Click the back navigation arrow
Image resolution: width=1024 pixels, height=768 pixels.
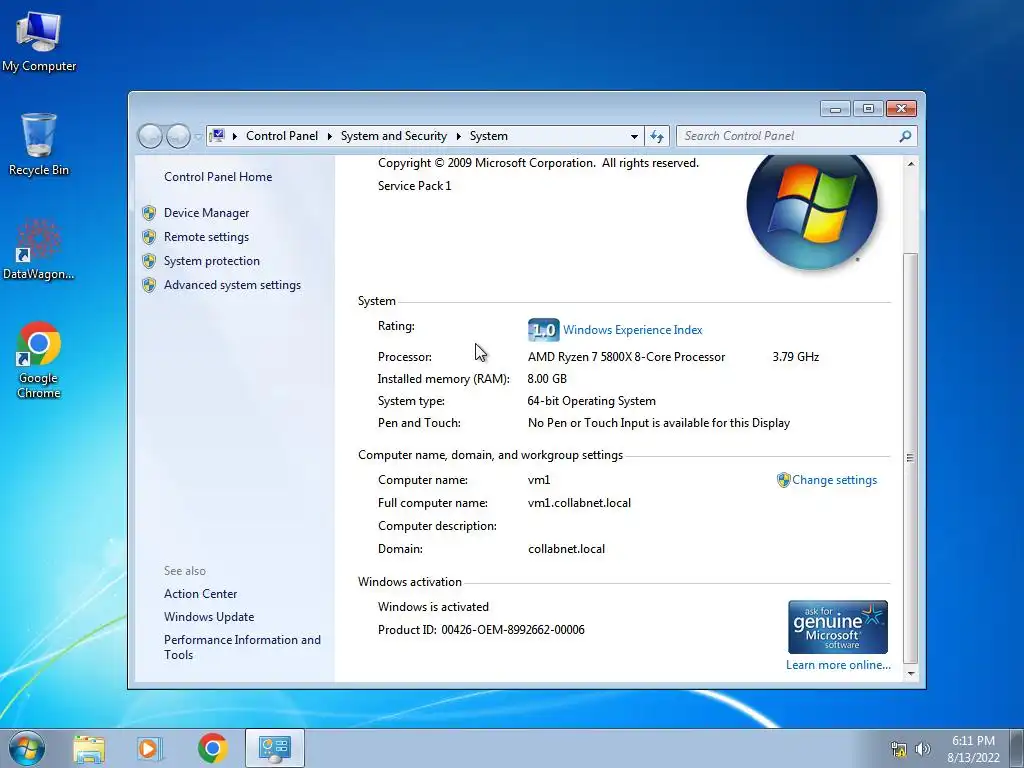150,136
